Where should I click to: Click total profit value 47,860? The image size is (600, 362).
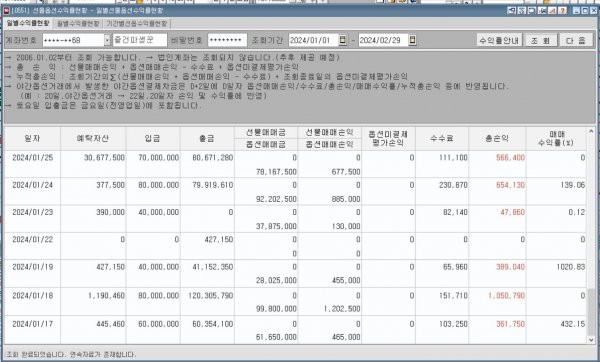[512, 212]
